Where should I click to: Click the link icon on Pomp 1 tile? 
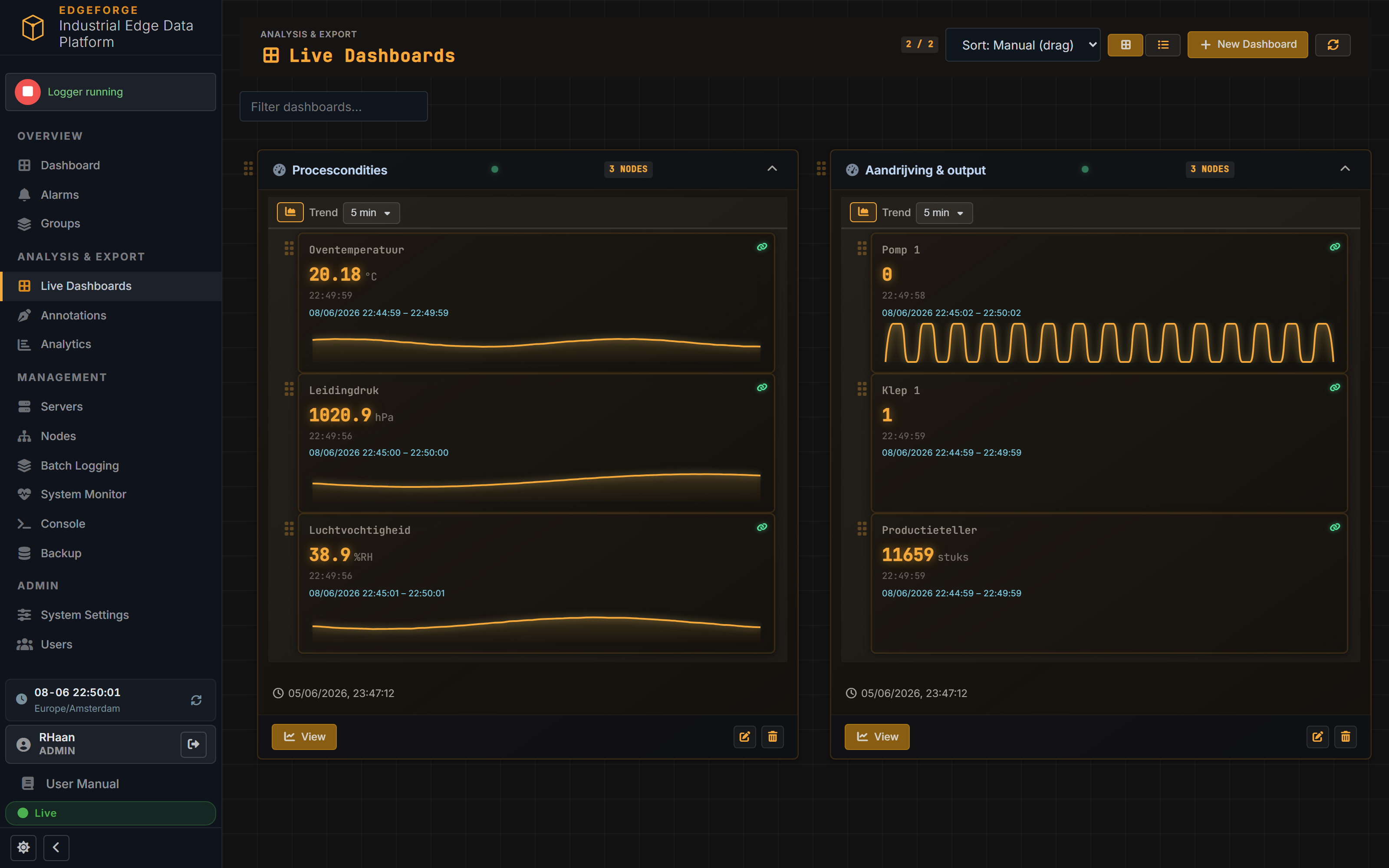click(x=1334, y=247)
